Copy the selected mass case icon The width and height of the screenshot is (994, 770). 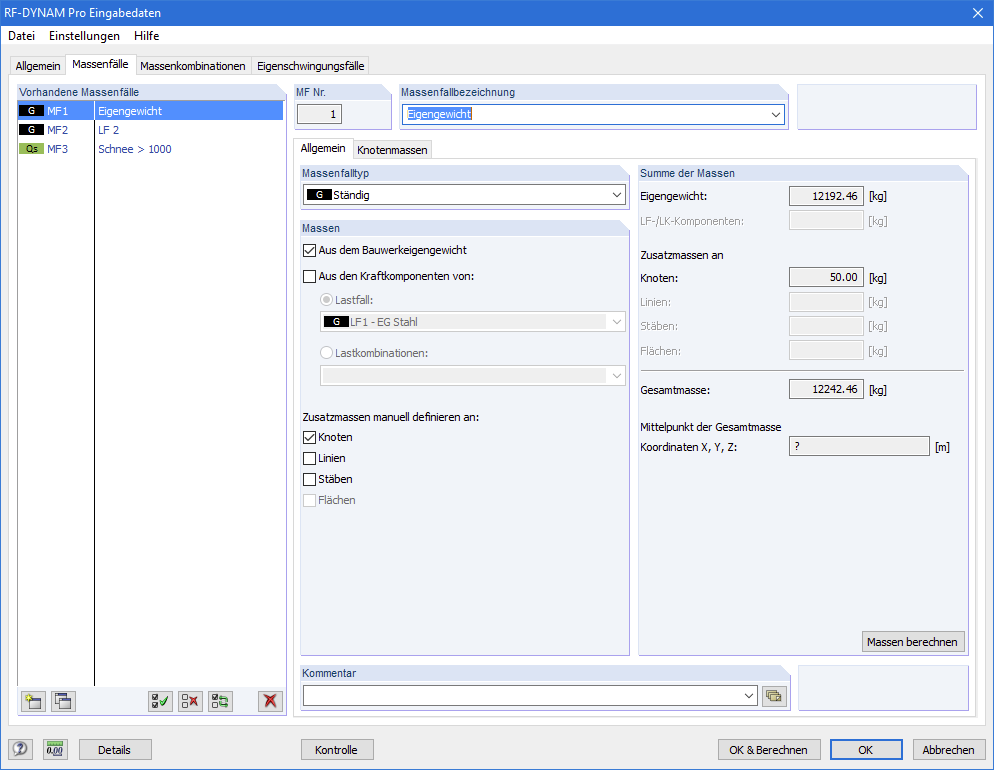pyautogui.click(x=63, y=701)
